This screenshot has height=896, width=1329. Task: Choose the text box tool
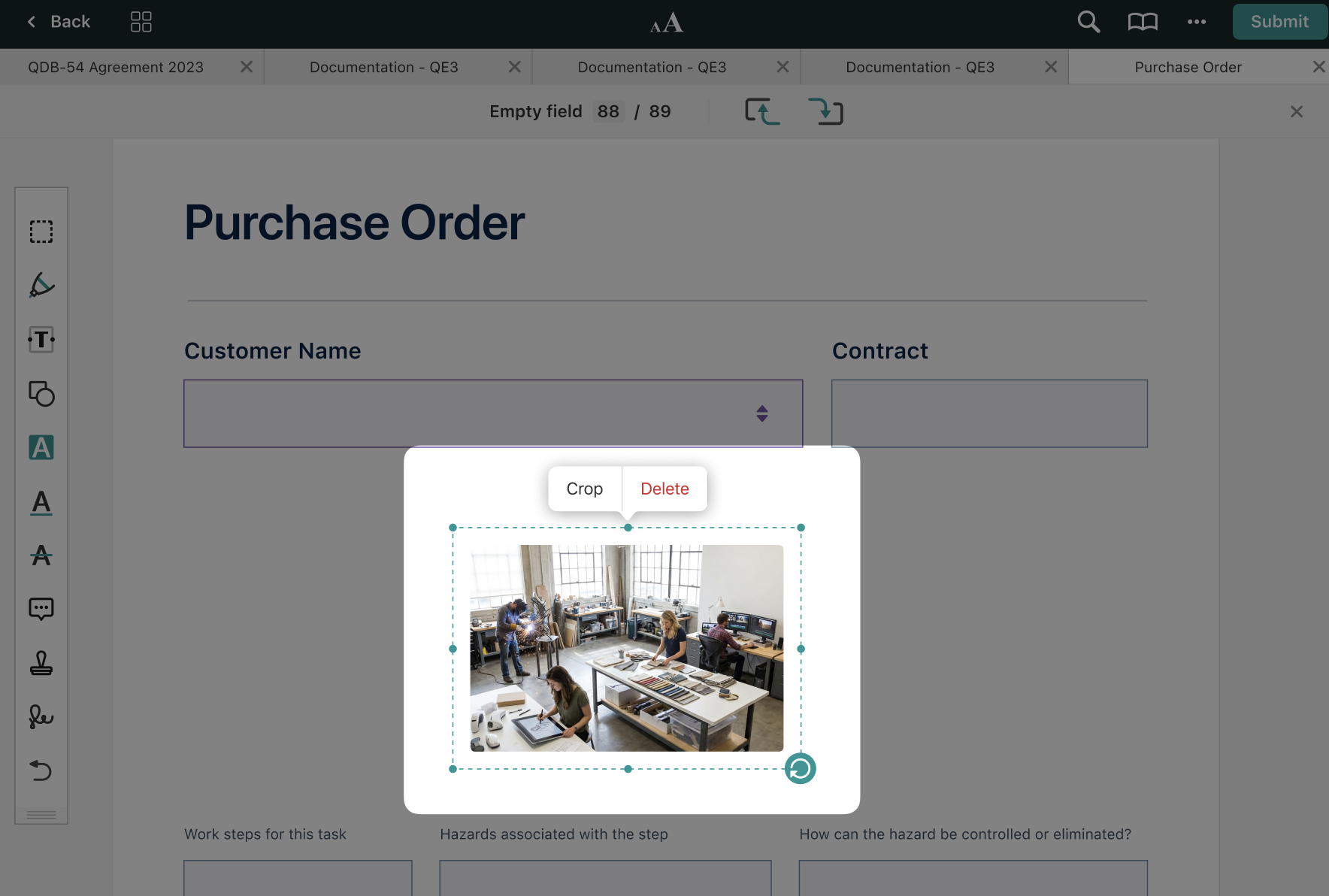pos(41,340)
